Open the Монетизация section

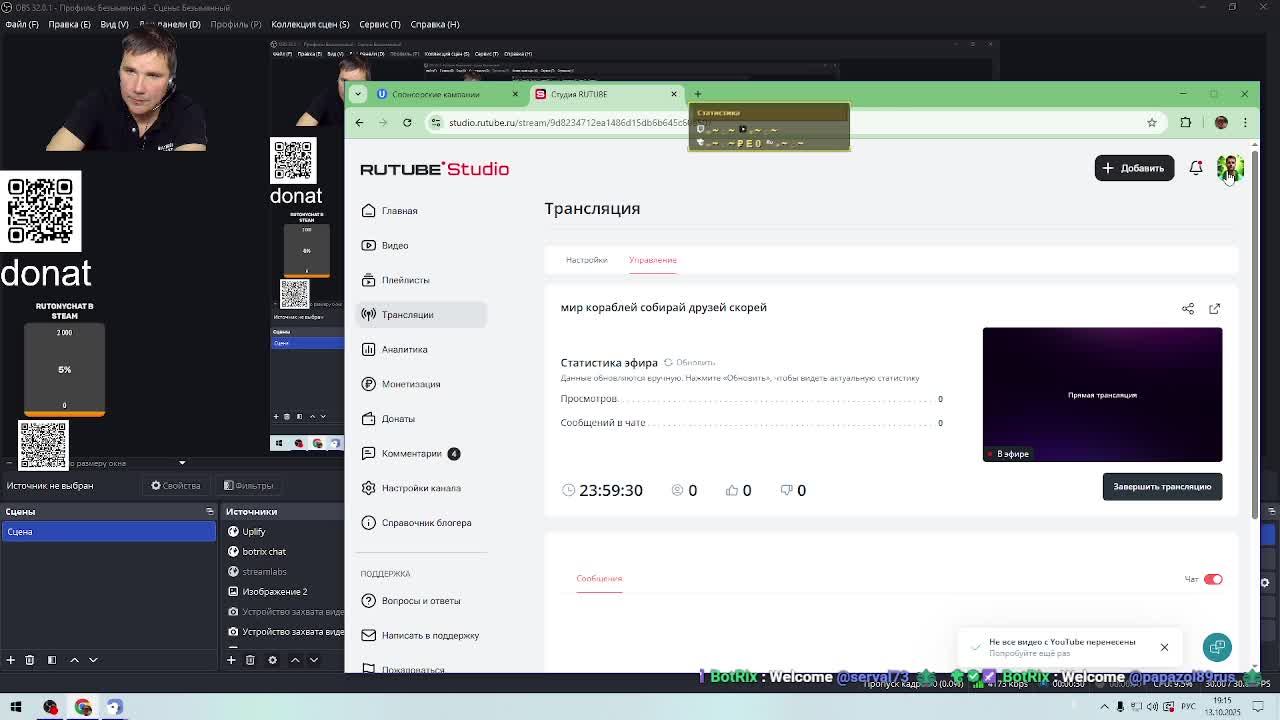401,384
